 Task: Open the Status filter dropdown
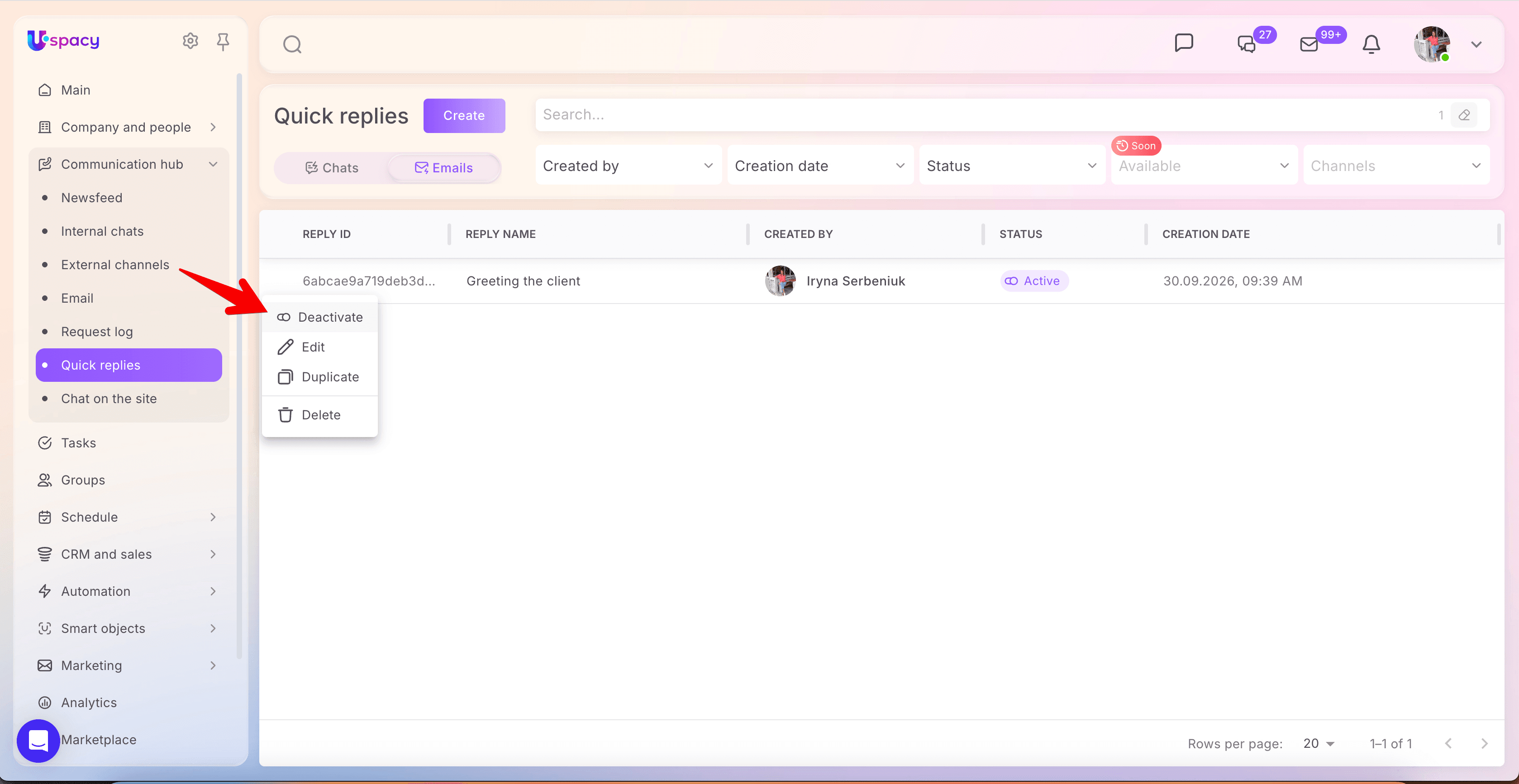(1012, 166)
